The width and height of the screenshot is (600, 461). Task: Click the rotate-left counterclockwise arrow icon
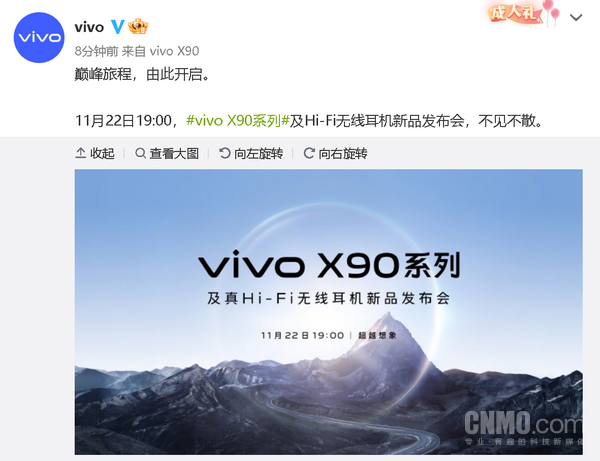(225, 153)
